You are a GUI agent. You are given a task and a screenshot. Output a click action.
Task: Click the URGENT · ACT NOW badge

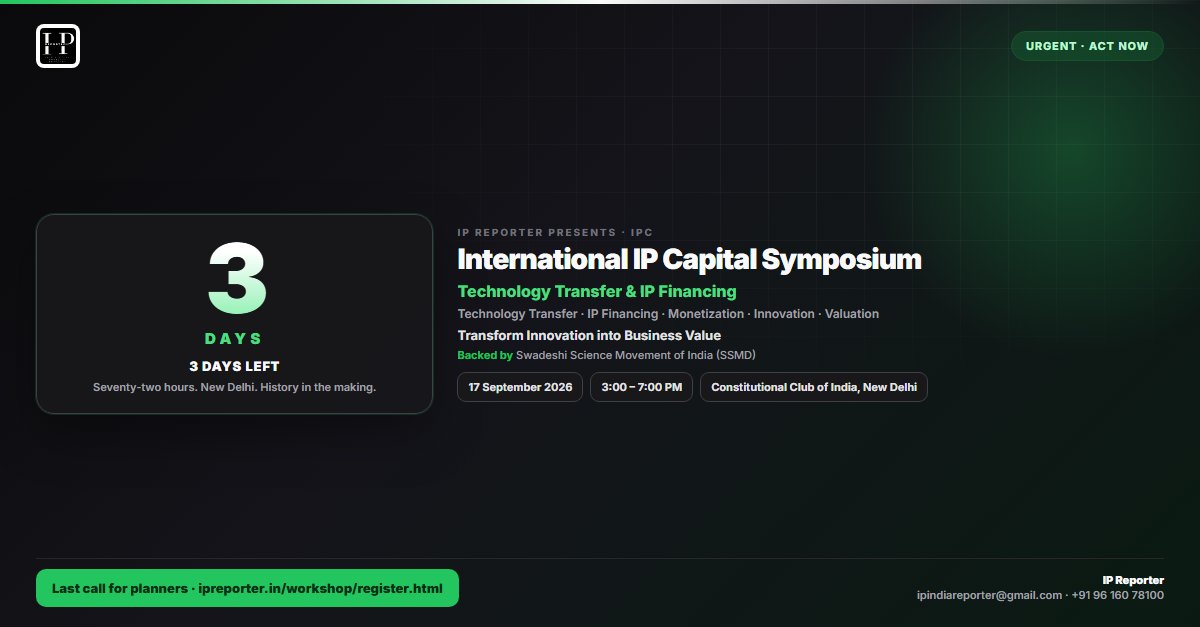(x=1087, y=46)
